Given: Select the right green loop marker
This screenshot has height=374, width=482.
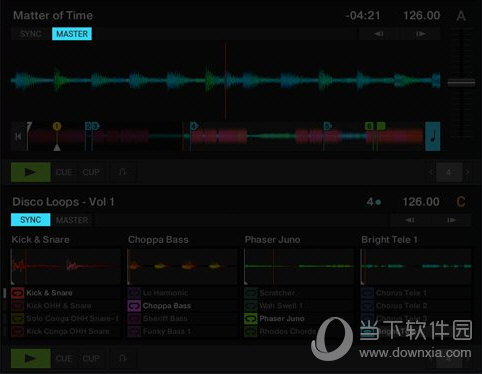Looking at the screenshot, I should coord(381,126).
